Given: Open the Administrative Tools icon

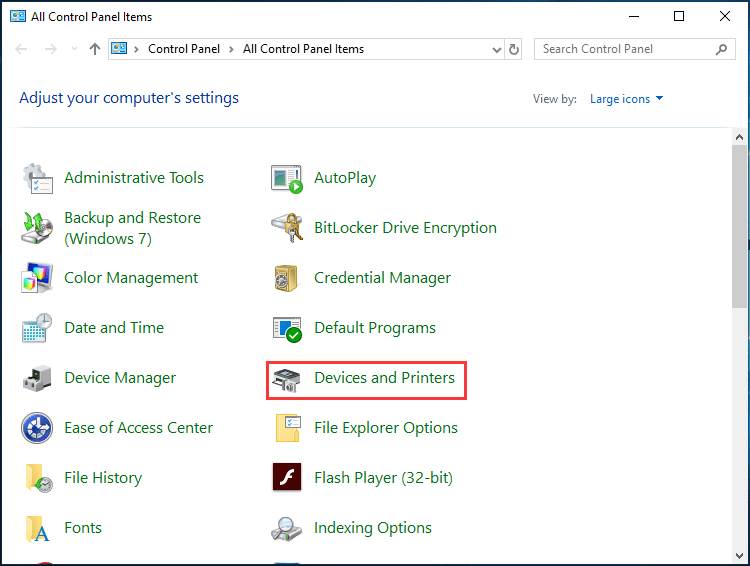Looking at the screenshot, I should (x=37, y=178).
